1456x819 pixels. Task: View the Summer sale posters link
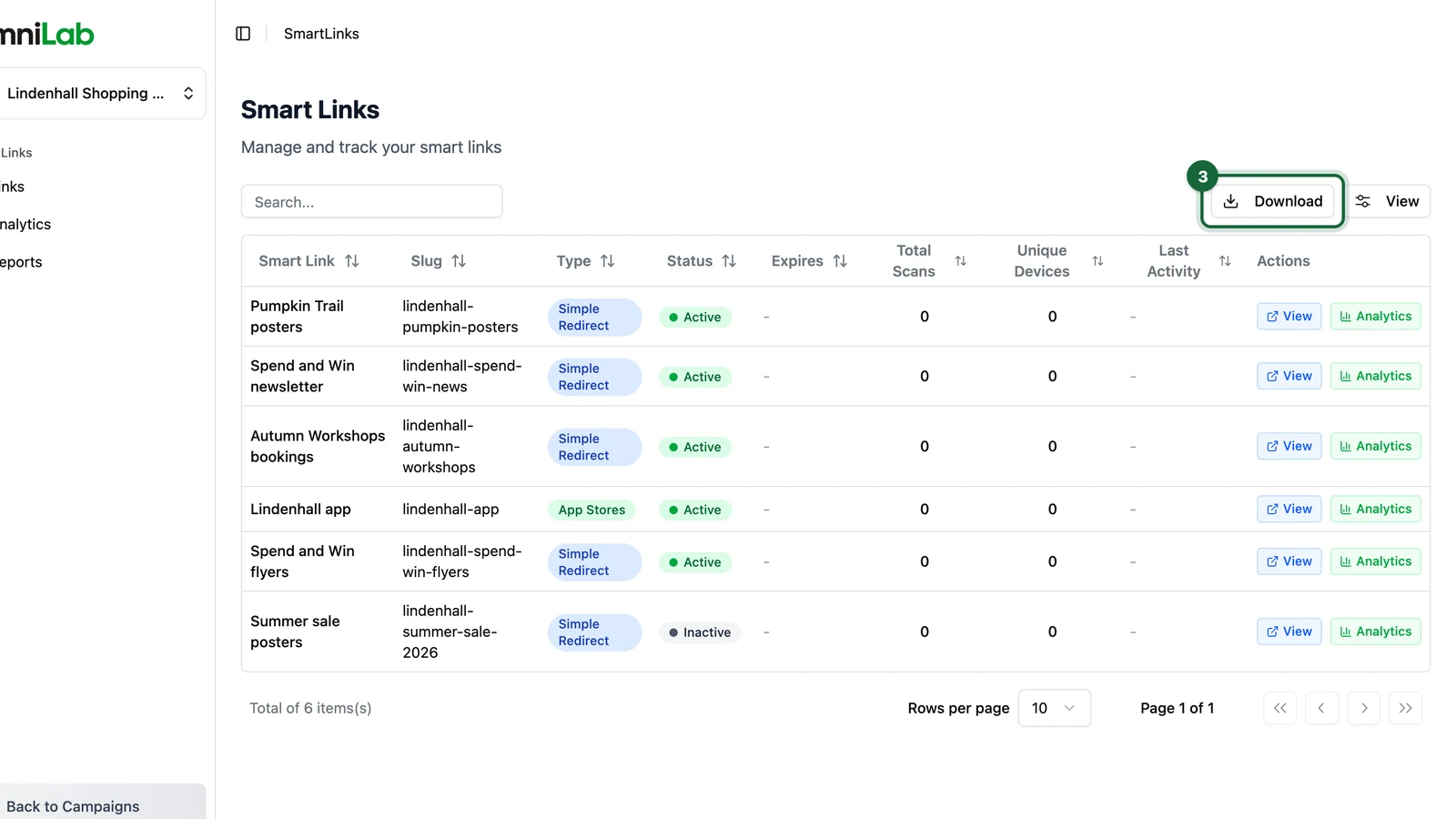1289,632
